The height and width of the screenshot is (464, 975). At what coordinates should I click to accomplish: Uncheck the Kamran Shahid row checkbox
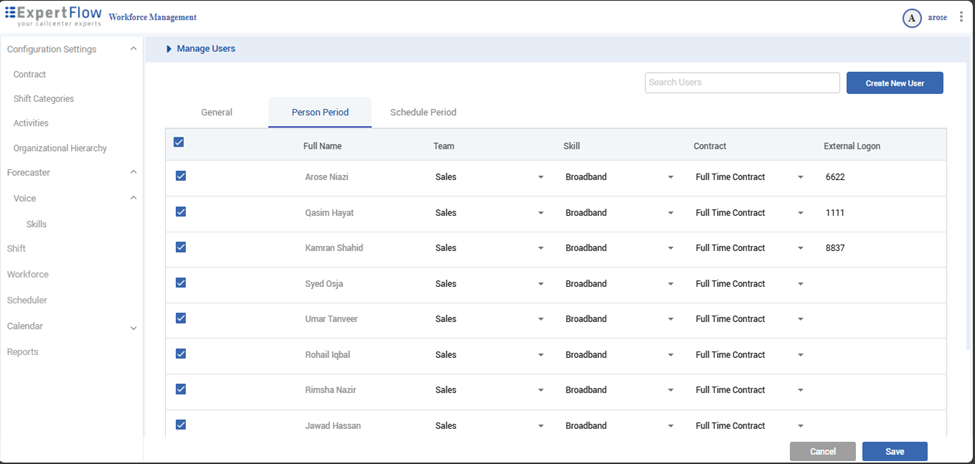coord(180,247)
